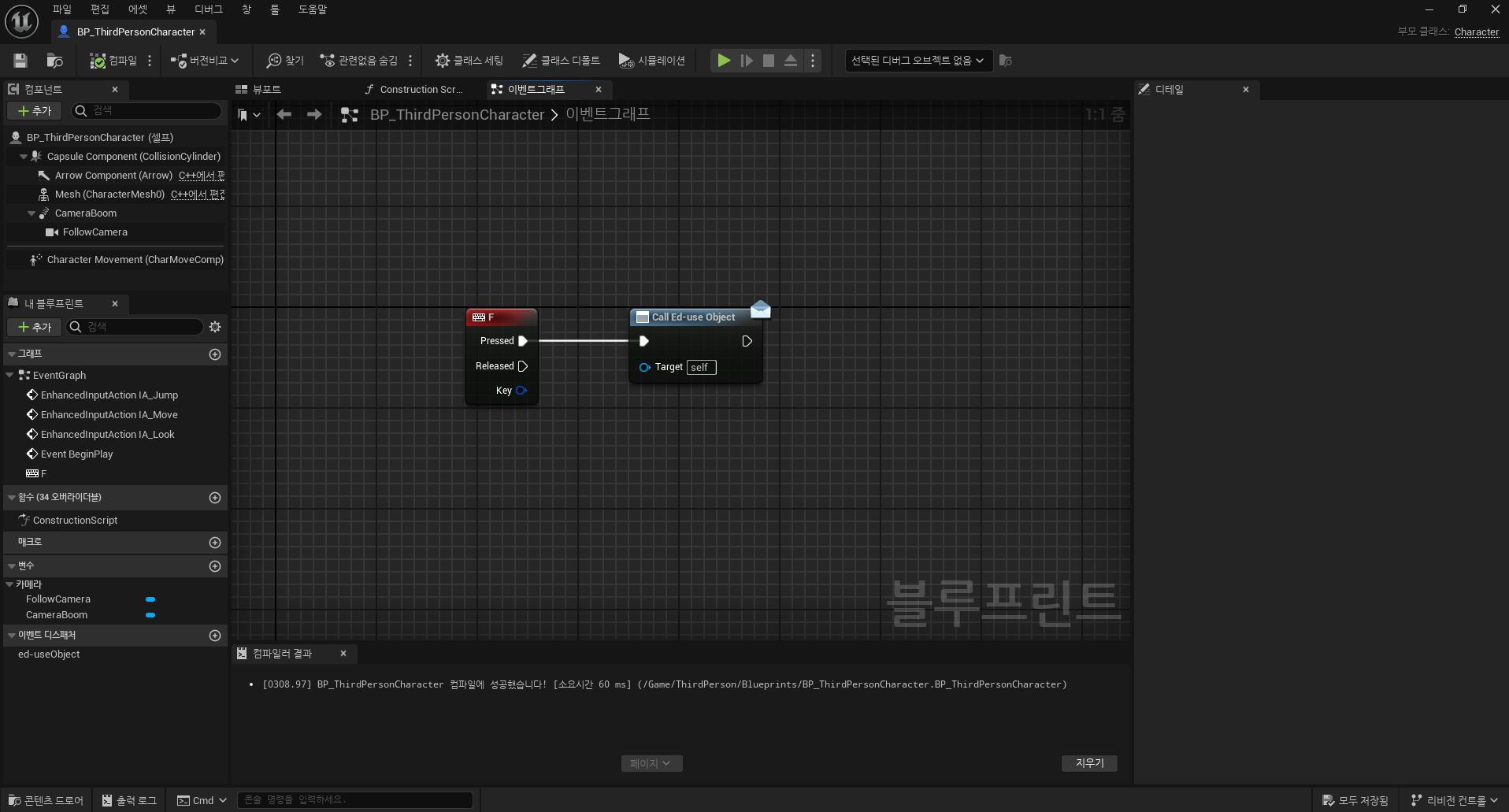Open the 편집 menu
The height and width of the screenshot is (812, 1509).
[100, 9]
